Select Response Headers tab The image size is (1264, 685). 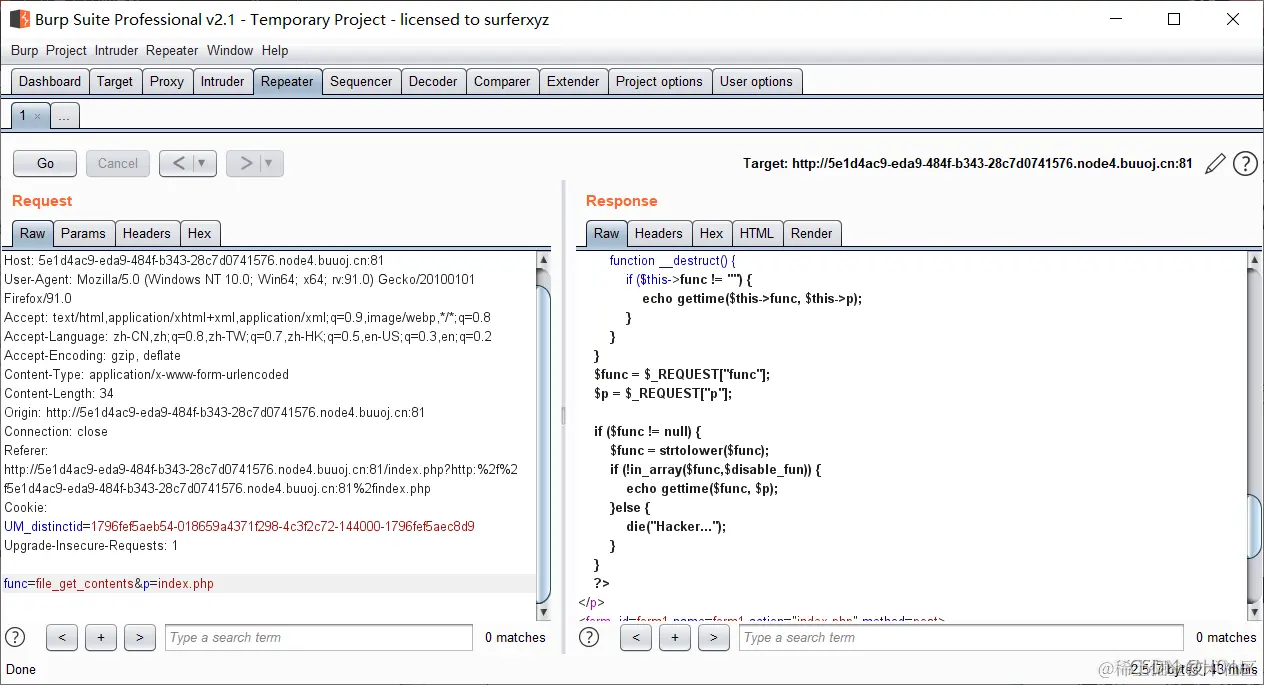pyautogui.click(x=659, y=233)
